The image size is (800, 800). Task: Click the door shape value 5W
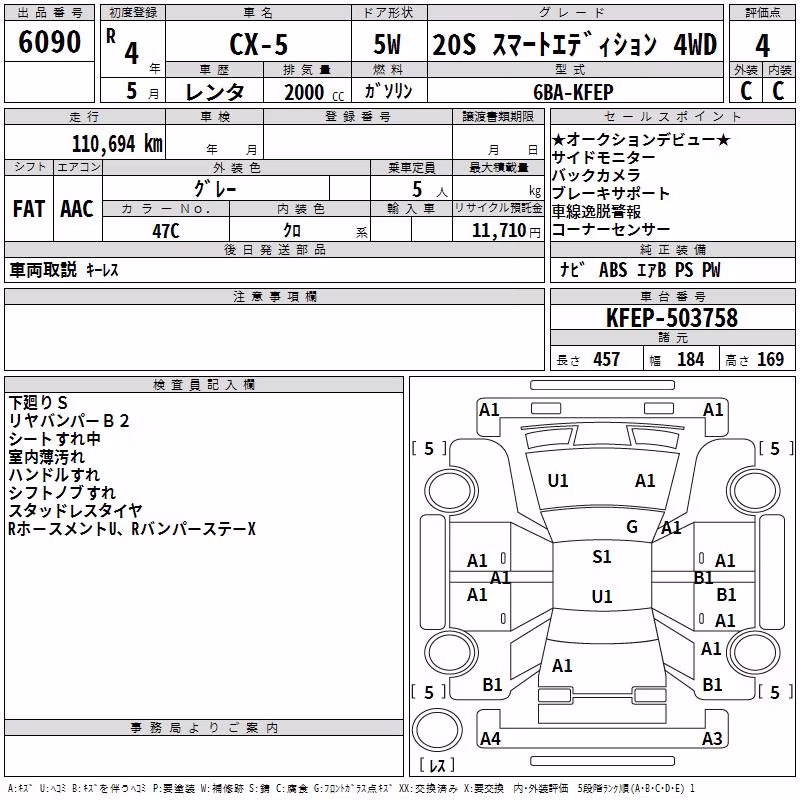coord(387,44)
